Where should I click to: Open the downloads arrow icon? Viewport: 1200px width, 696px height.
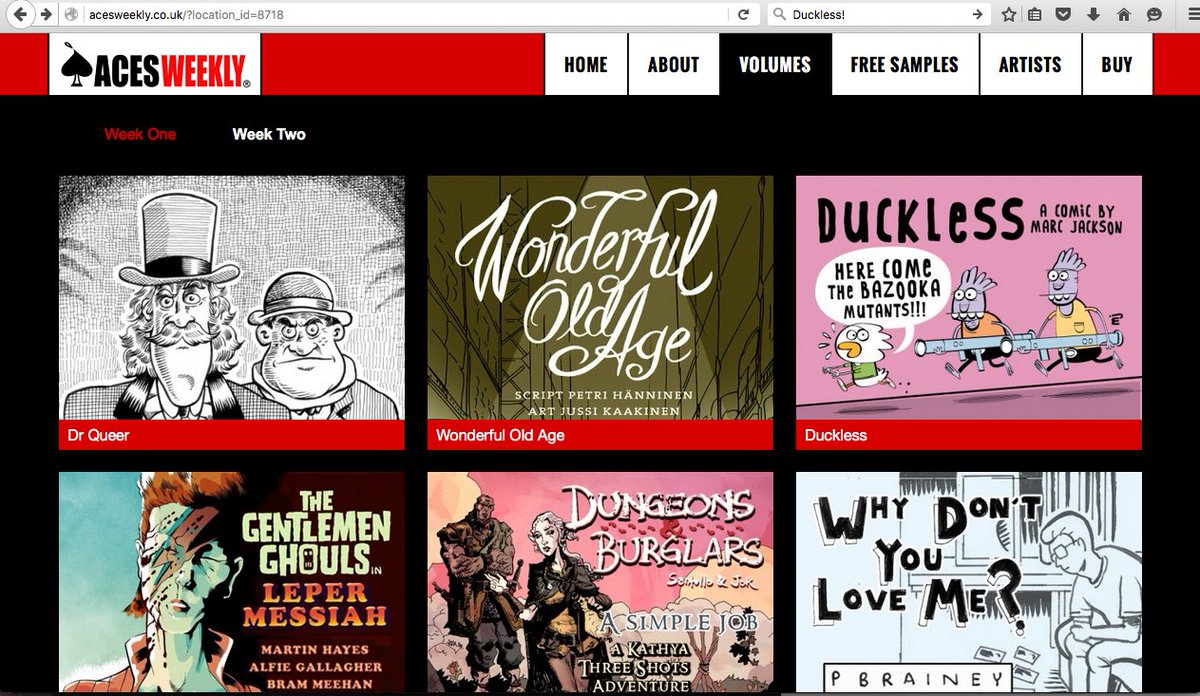pyautogui.click(x=1093, y=15)
